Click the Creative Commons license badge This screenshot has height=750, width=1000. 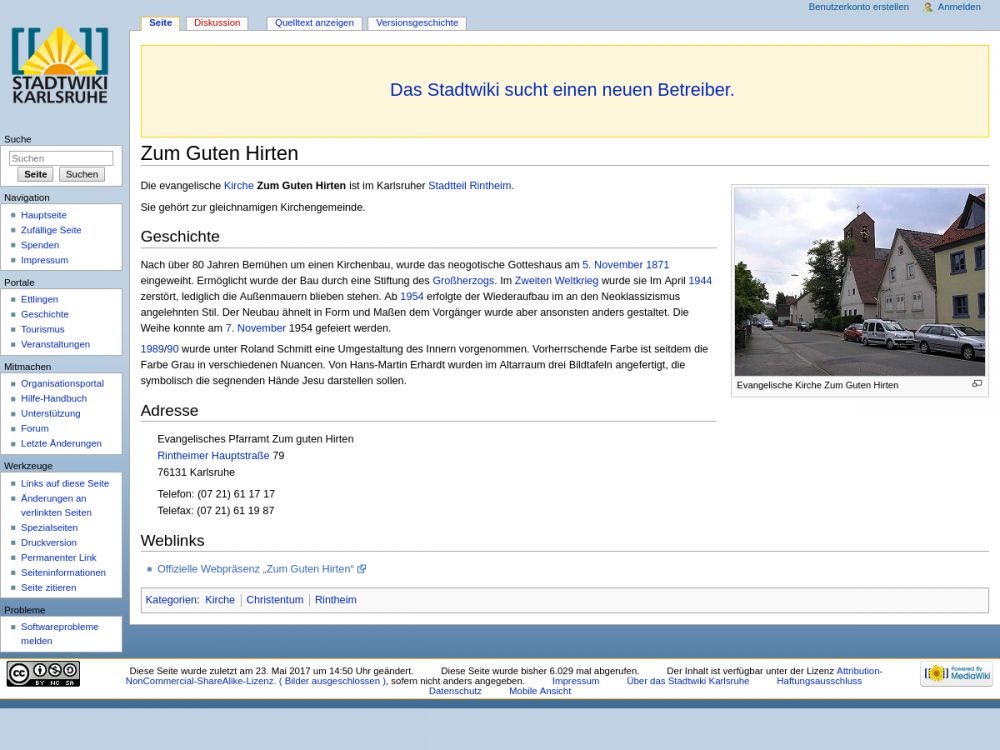tap(43, 674)
